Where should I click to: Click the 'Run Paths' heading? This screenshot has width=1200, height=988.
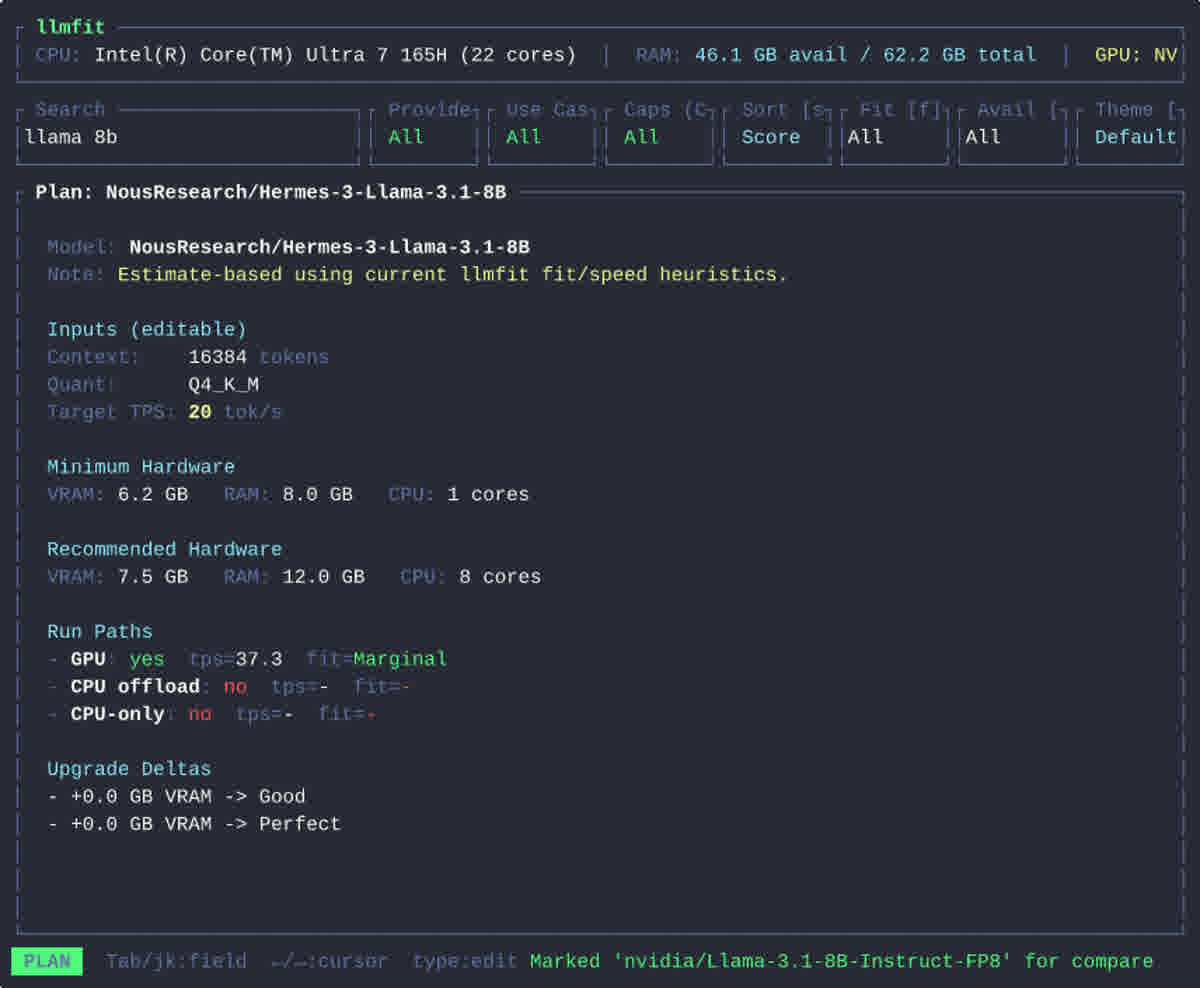100,632
